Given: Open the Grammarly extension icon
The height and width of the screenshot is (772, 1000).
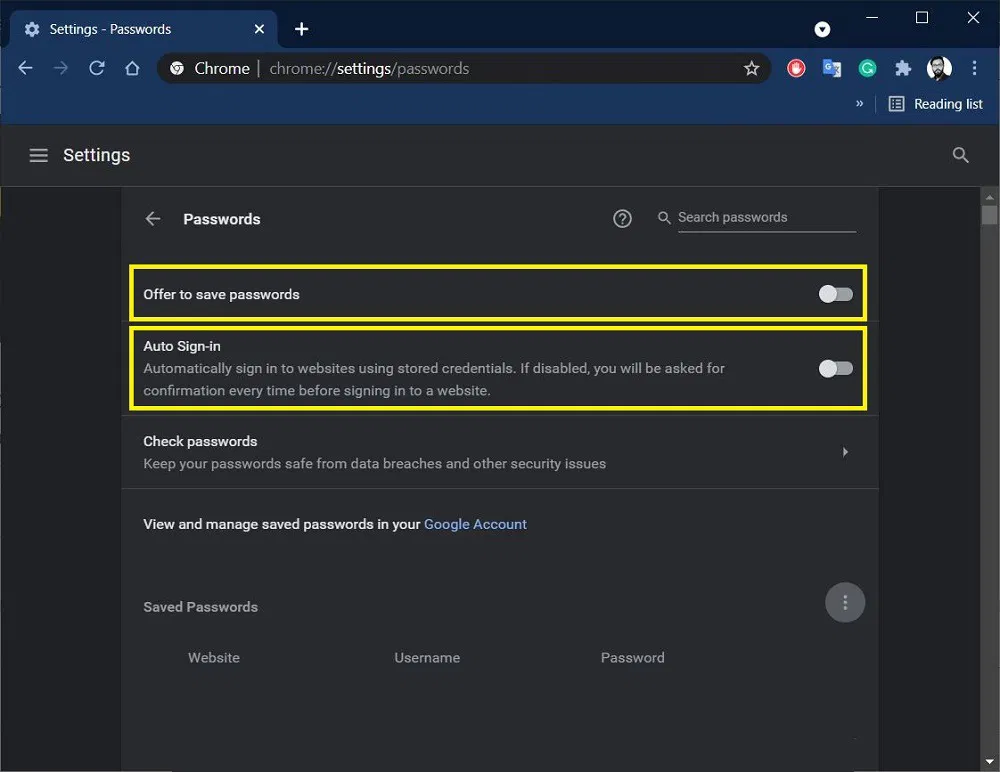Looking at the screenshot, I should point(867,68).
